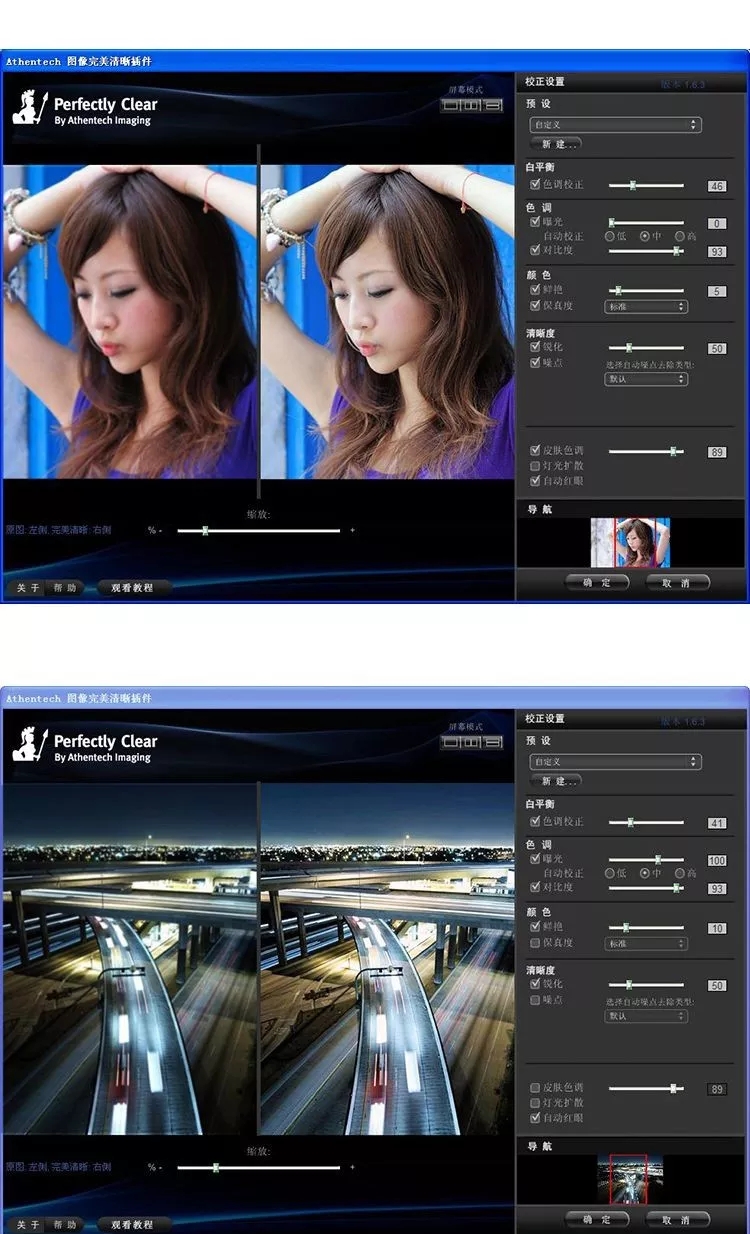
Task: Select 低 auto-correction radio in portrait window
Action: [x=609, y=236]
